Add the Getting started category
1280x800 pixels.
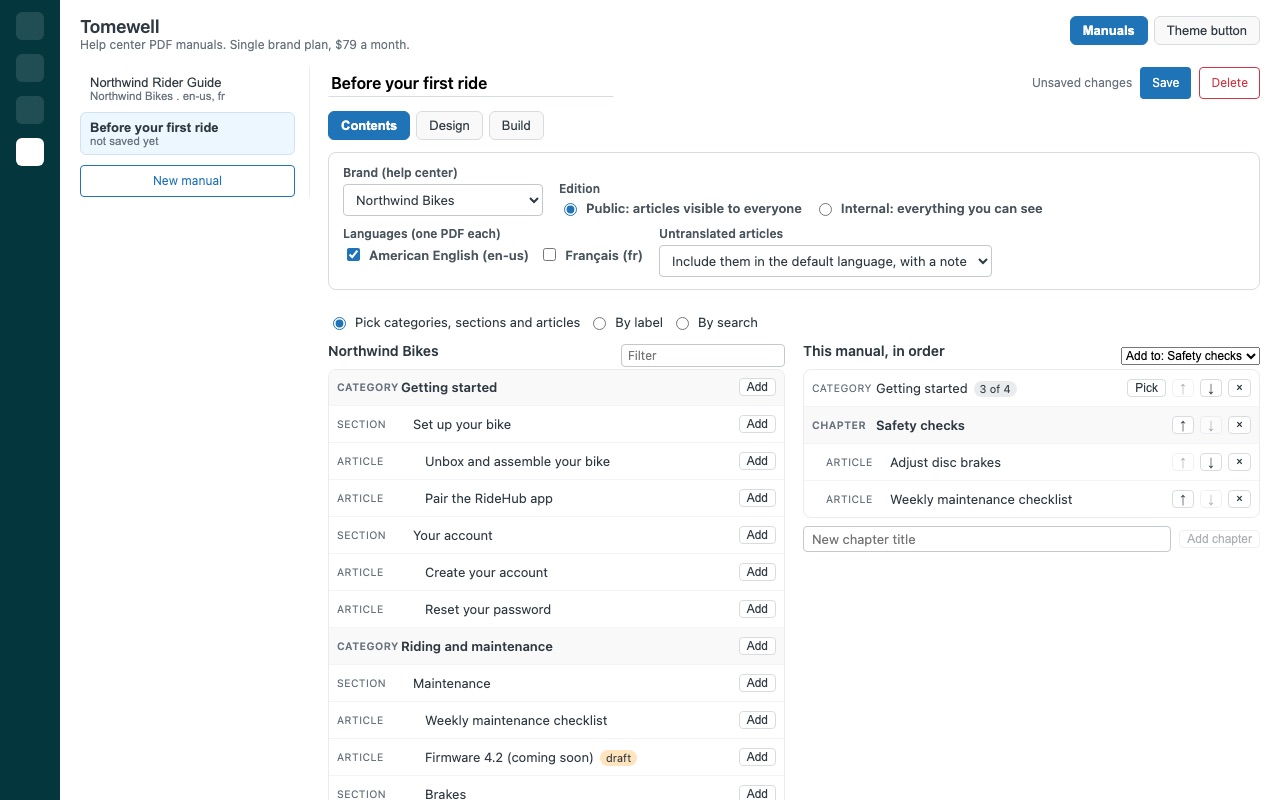click(x=757, y=387)
